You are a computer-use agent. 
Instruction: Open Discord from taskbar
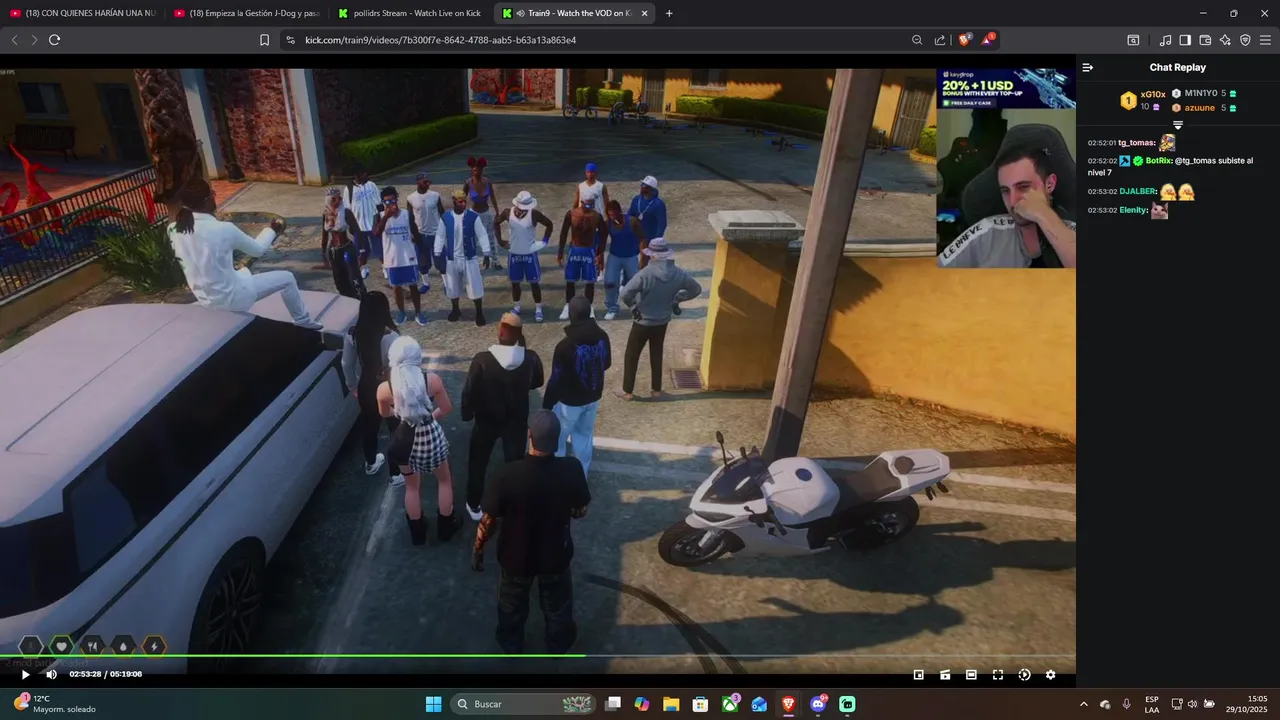pos(818,704)
